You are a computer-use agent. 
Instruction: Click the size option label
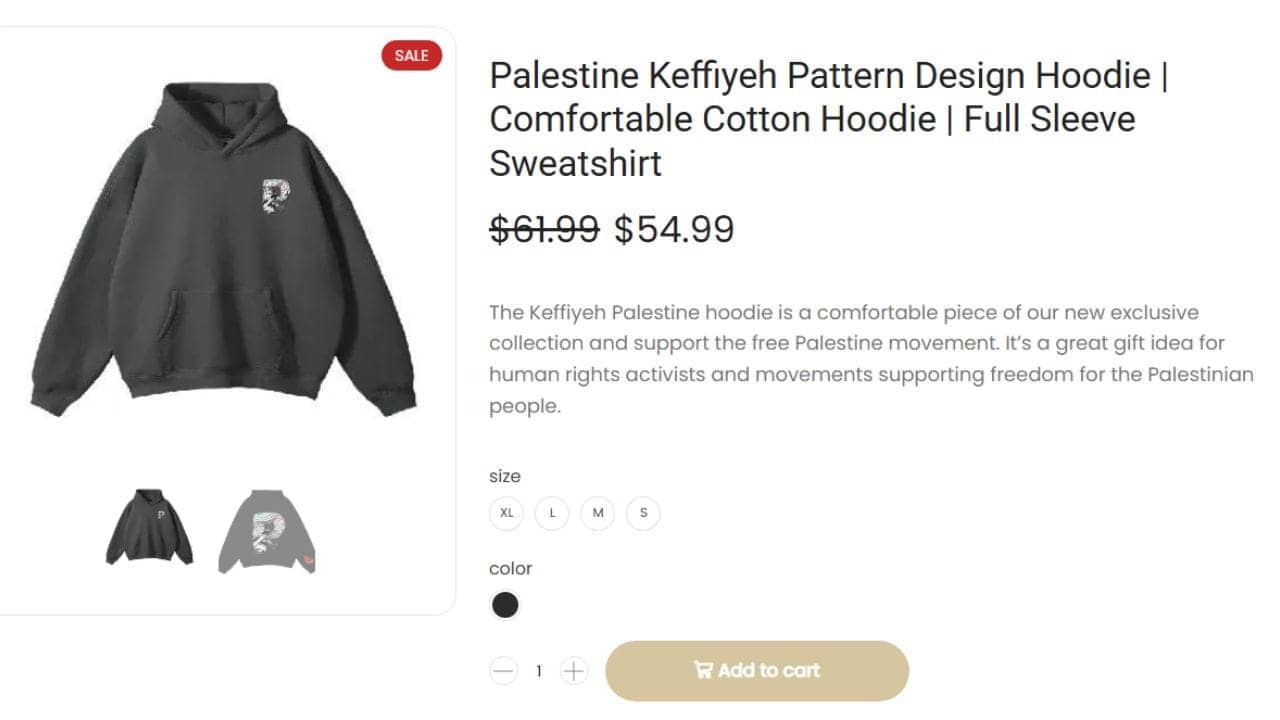pyautogui.click(x=505, y=476)
